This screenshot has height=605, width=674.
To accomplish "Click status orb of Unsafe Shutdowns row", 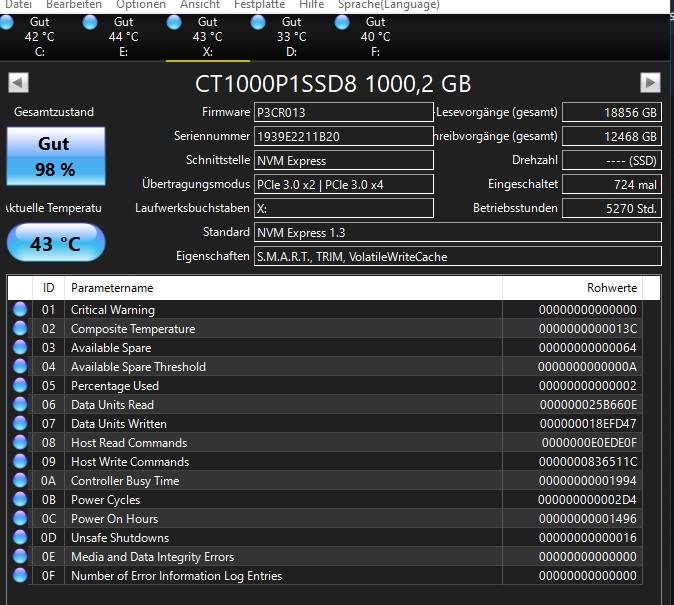I will tap(20, 537).
